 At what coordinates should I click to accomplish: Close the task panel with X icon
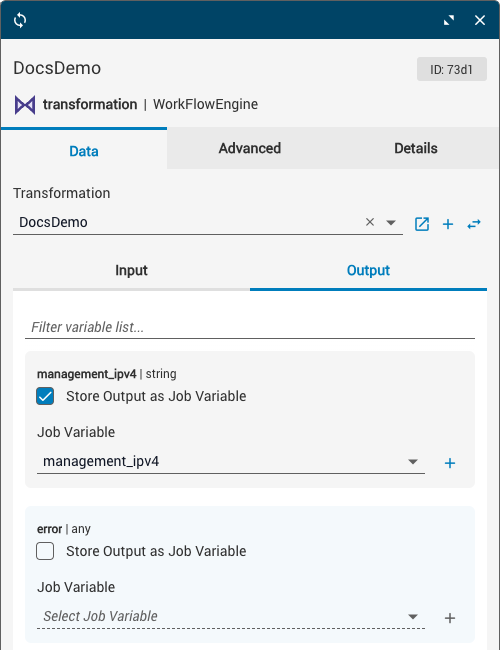click(480, 20)
